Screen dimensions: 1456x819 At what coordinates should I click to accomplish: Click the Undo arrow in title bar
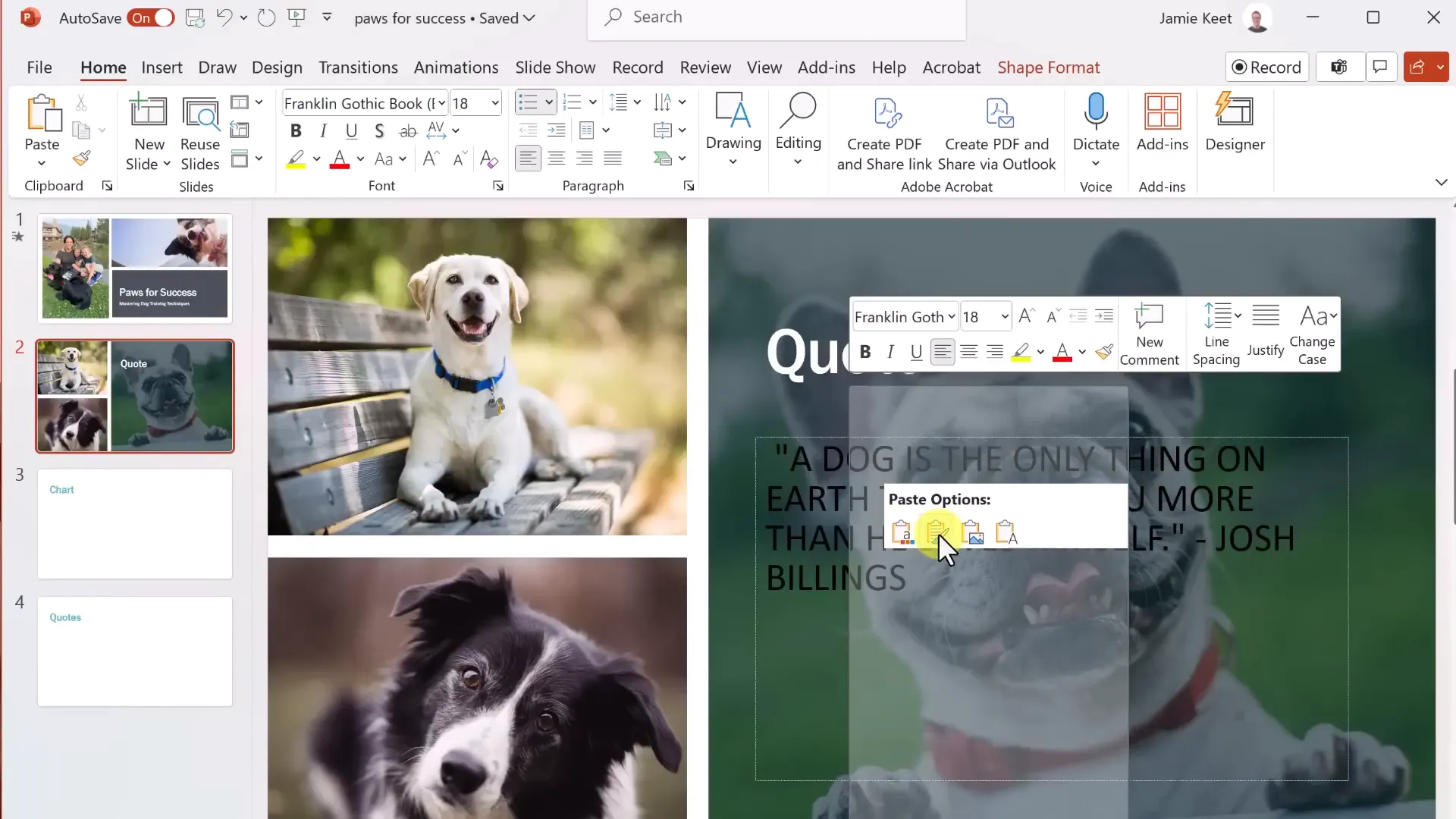pyautogui.click(x=224, y=17)
